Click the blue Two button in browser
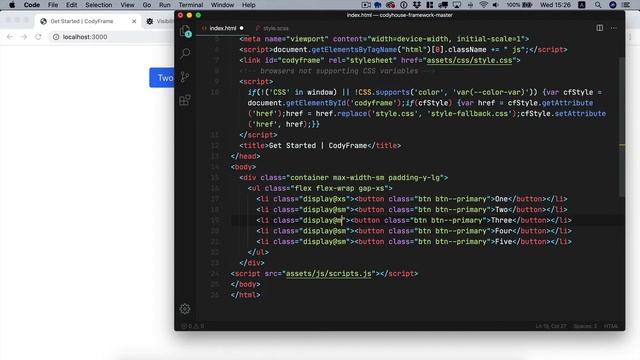This screenshot has width=640, height=360. coord(162,78)
